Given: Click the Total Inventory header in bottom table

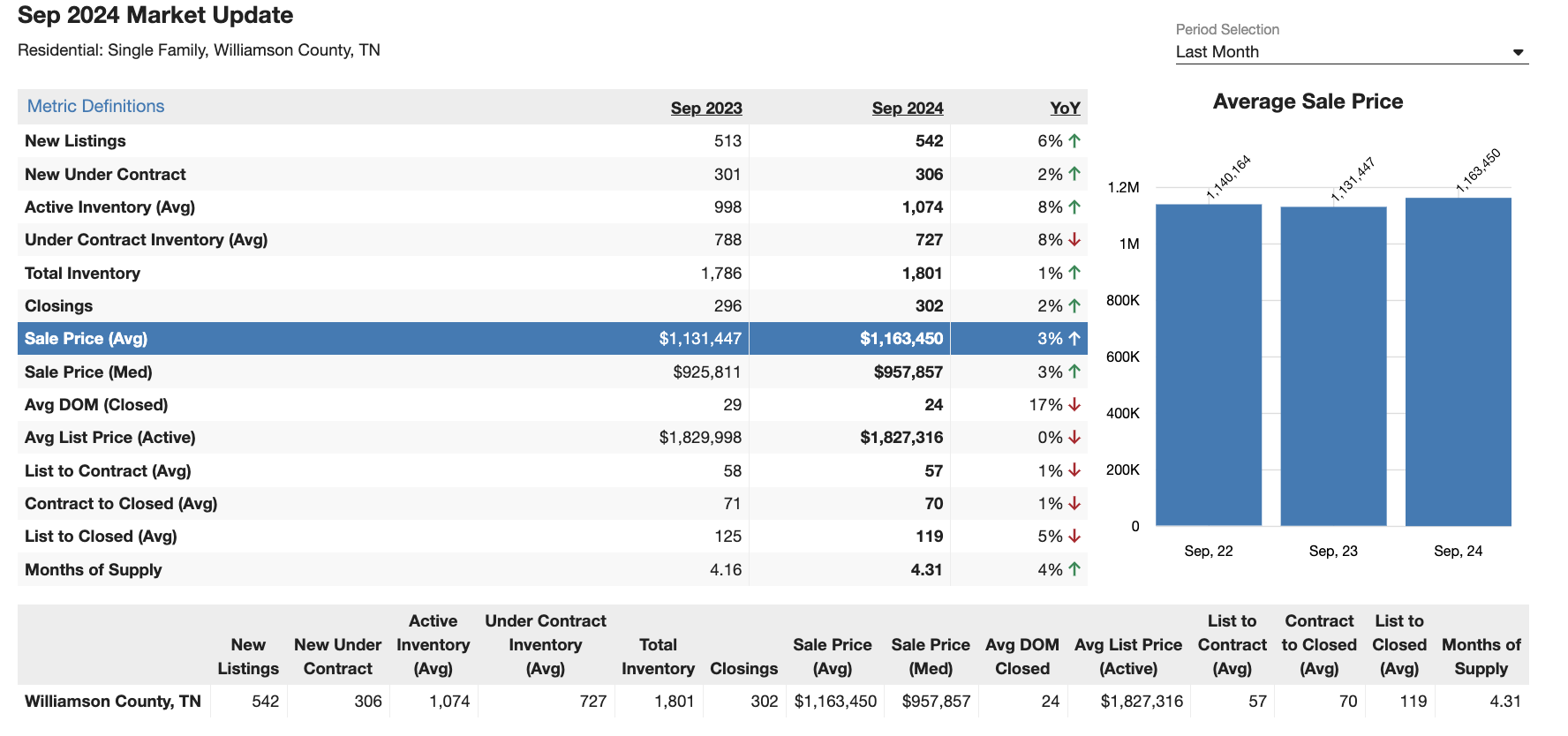Looking at the screenshot, I should 658,657.
